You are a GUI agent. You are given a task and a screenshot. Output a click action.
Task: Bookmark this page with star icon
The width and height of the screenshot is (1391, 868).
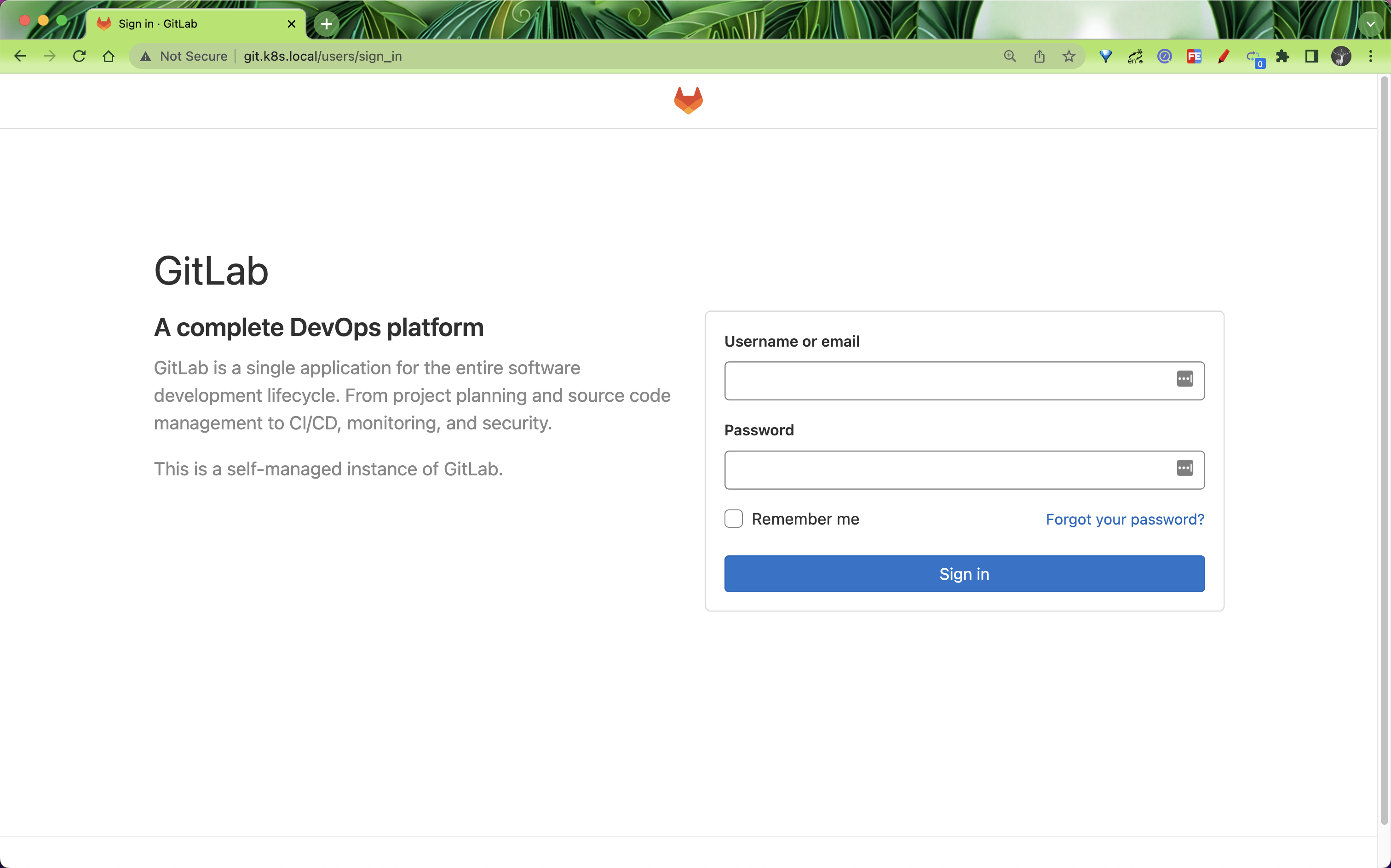(x=1068, y=56)
